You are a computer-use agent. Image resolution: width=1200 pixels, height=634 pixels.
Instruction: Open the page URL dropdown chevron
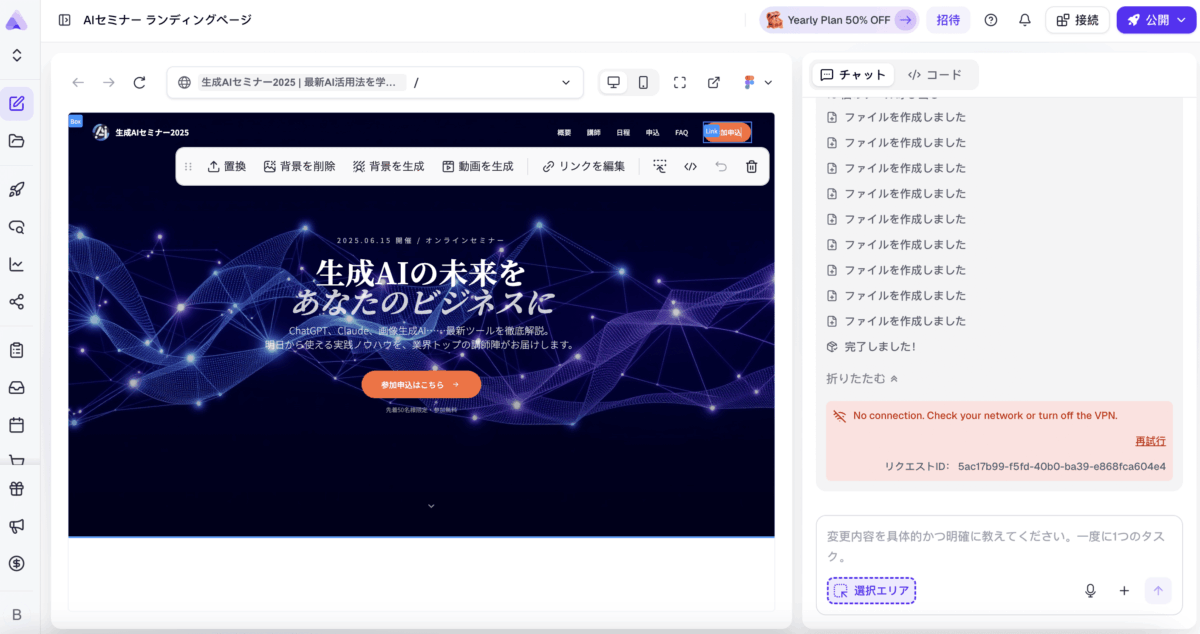point(566,82)
